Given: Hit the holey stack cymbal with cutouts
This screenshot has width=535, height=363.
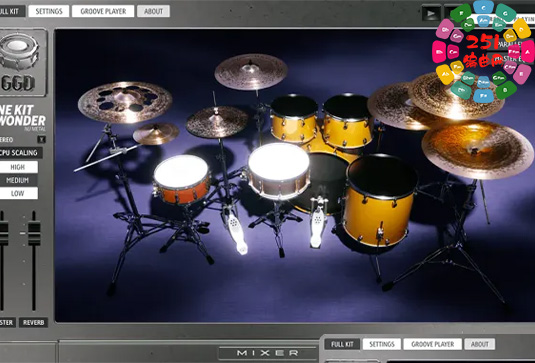Looking at the screenshot, I should pos(125,102).
